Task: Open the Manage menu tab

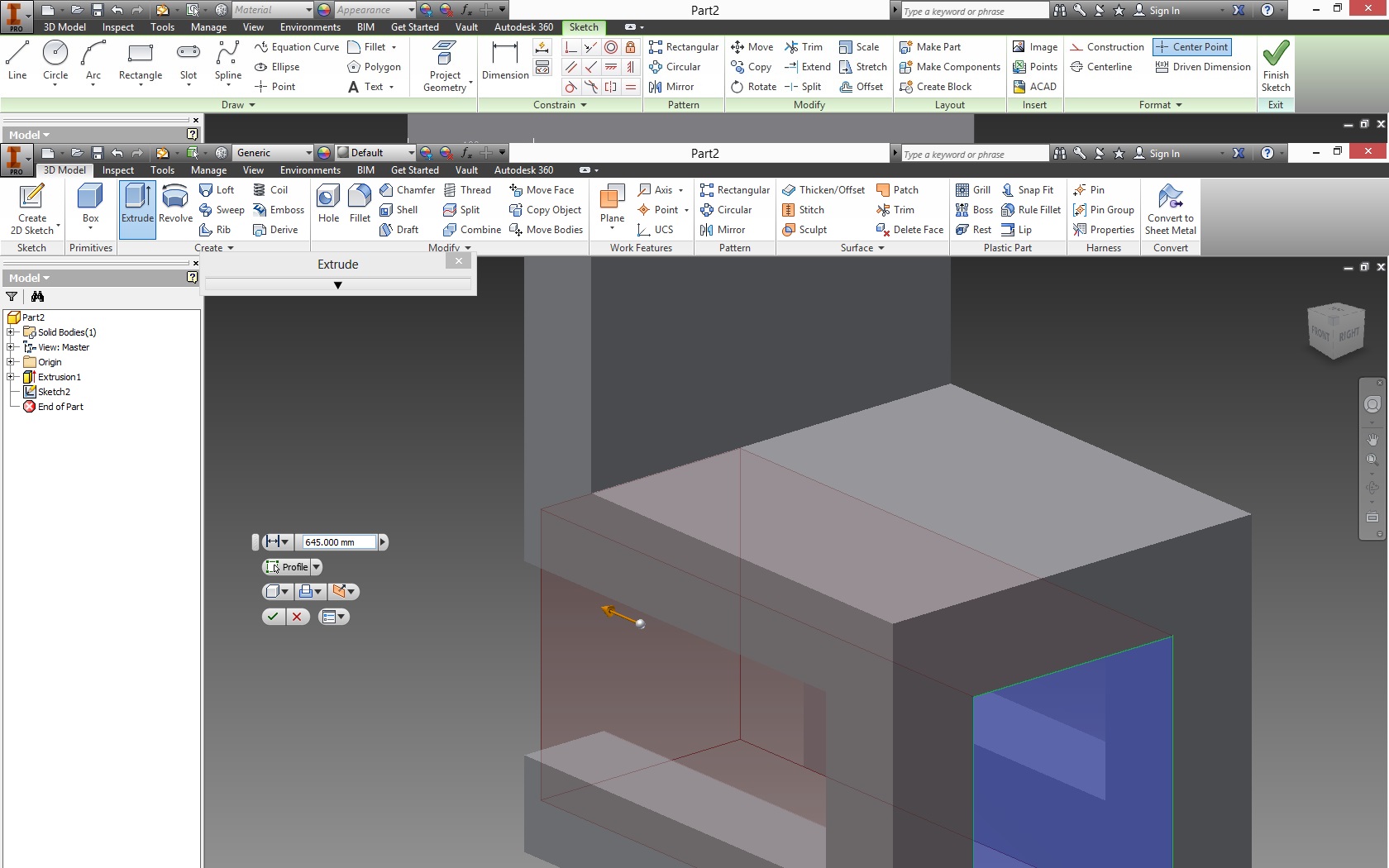Action: click(x=208, y=169)
